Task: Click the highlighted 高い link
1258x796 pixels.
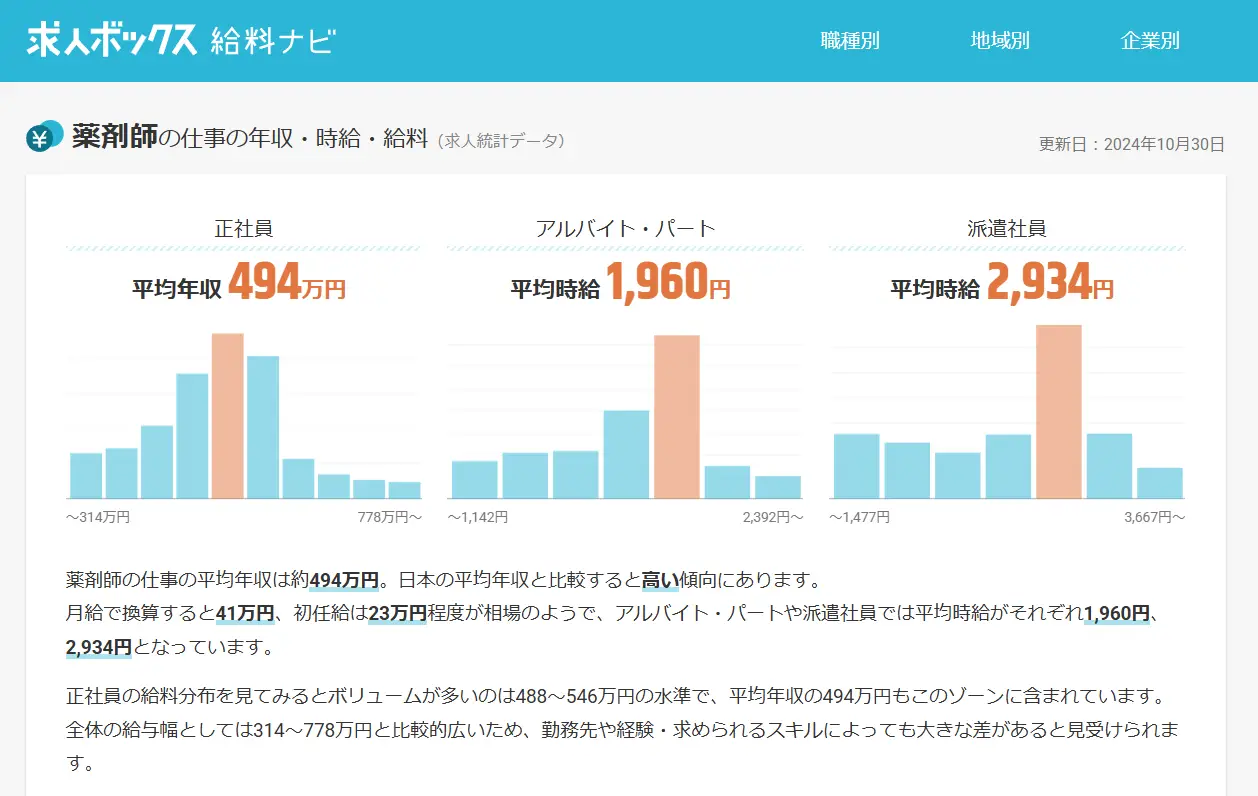Action: coord(661,578)
